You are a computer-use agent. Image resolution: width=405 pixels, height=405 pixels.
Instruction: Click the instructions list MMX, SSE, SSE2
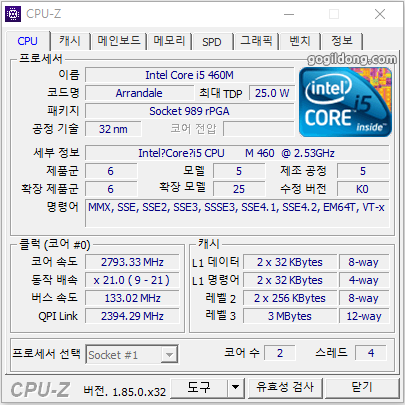237,213
